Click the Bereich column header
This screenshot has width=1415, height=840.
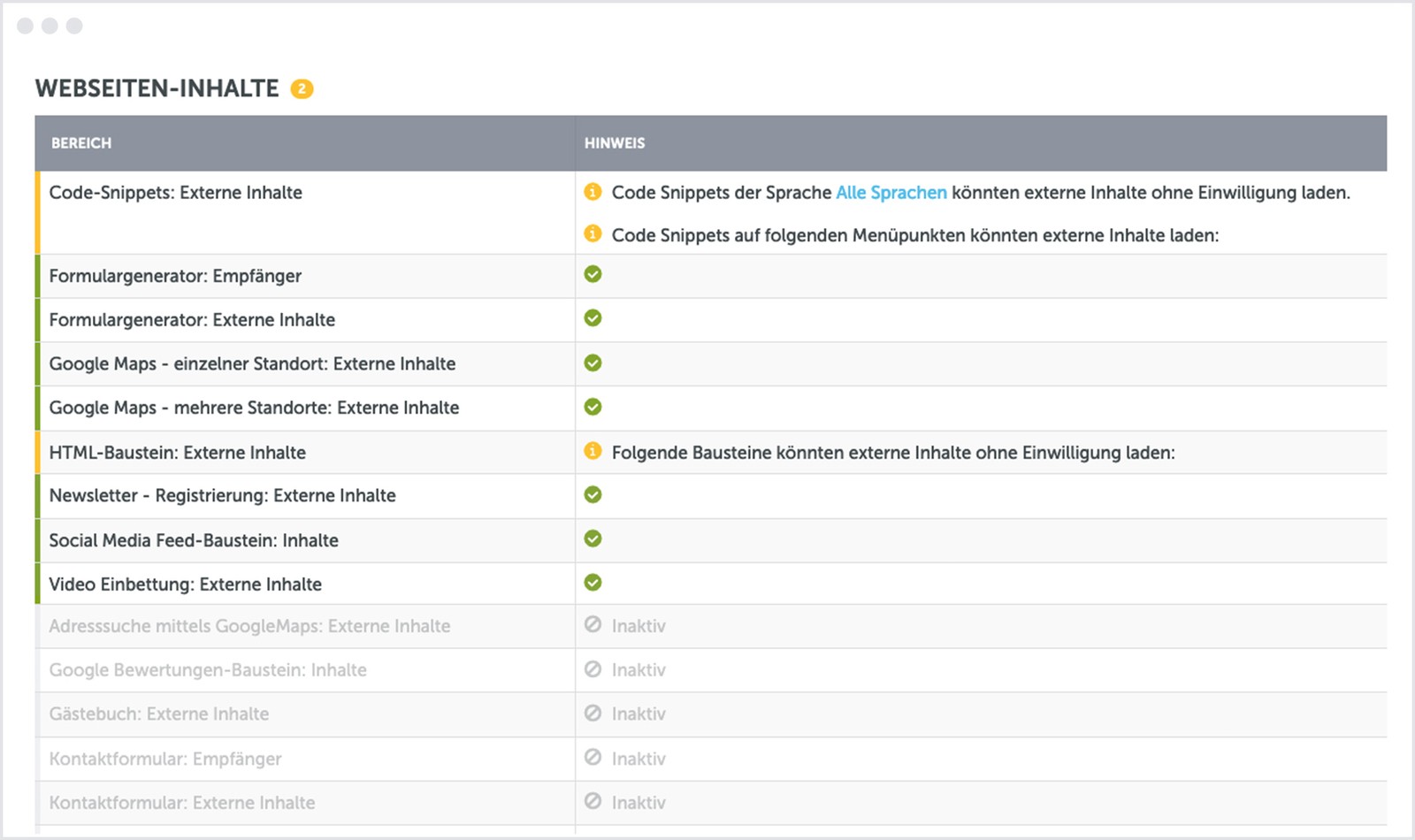pyautogui.click(x=81, y=143)
